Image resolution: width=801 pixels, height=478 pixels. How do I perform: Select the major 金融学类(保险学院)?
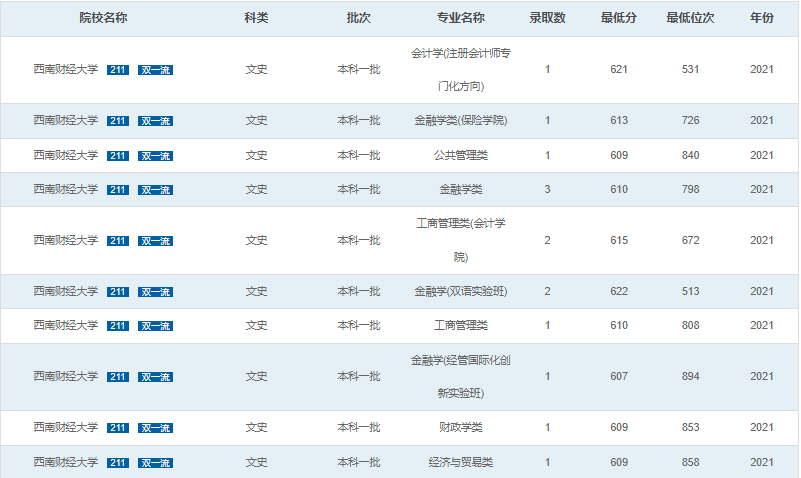point(461,121)
